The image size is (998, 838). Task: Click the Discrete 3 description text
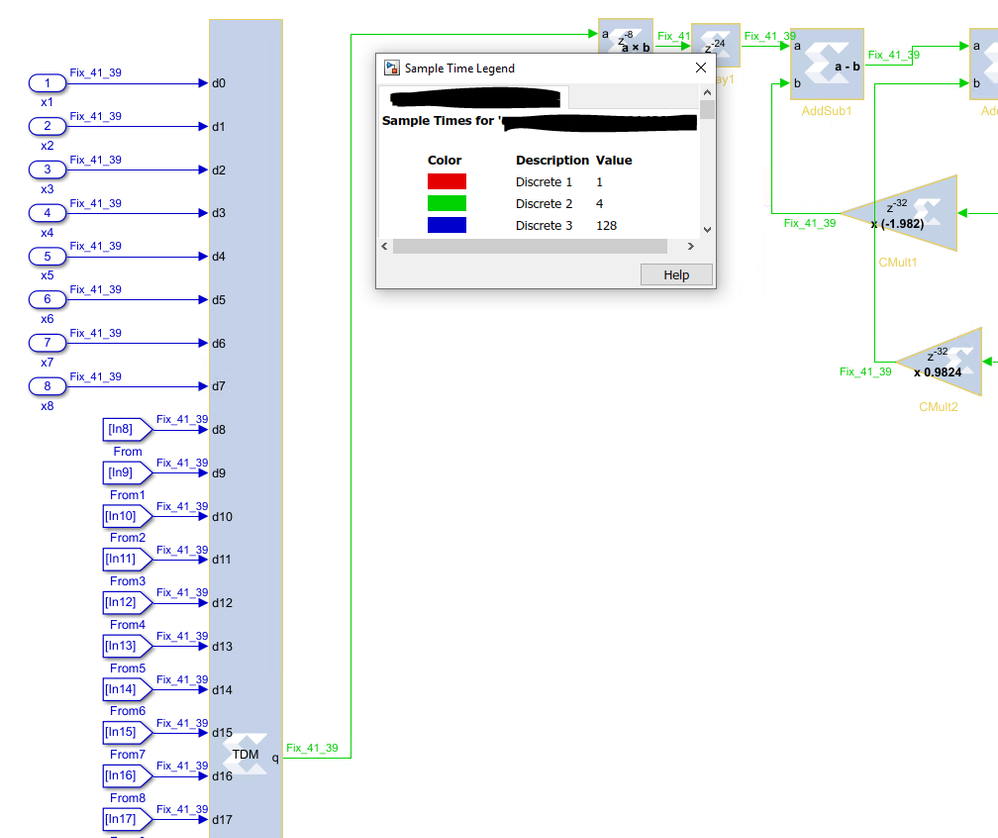click(x=544, y=226)
